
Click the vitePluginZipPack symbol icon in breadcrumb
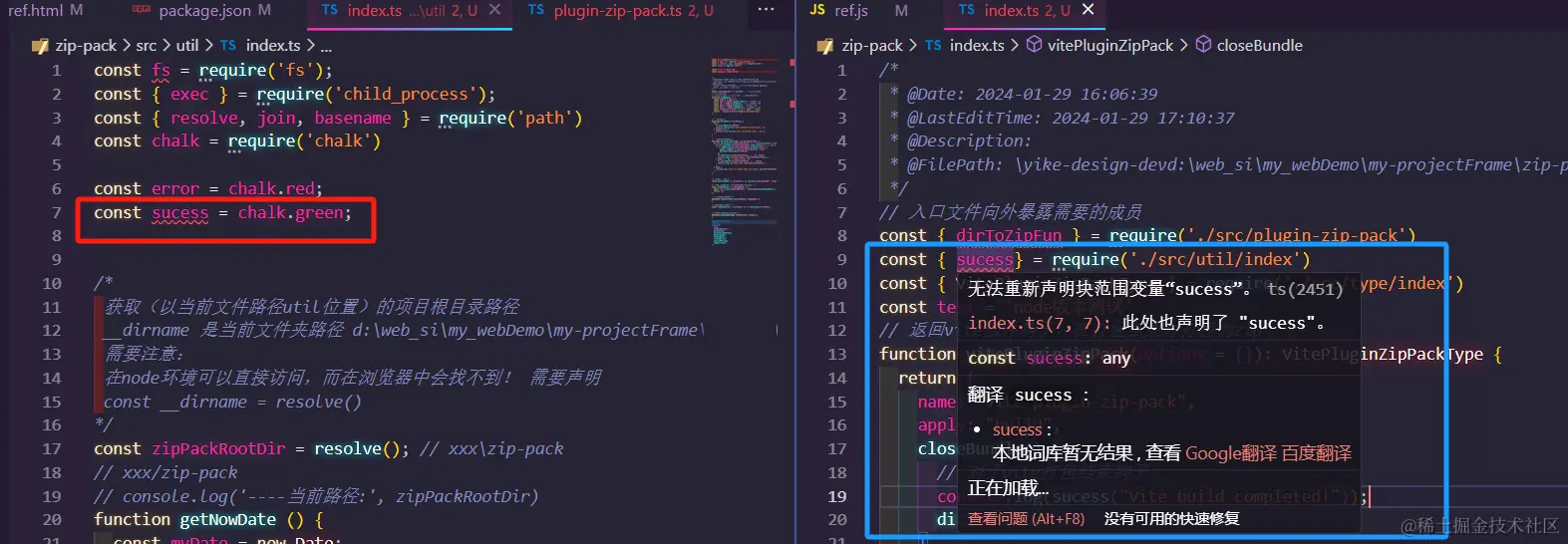(x=1034, y=45)
